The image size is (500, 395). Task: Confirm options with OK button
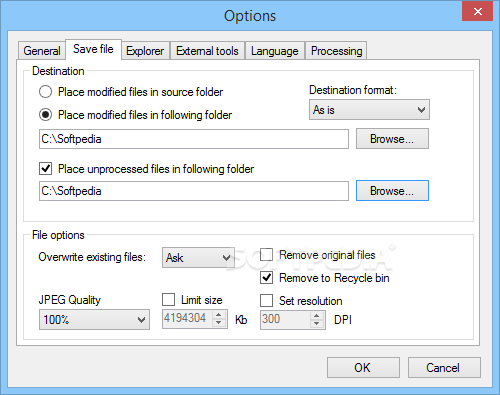tap(363, 368)
